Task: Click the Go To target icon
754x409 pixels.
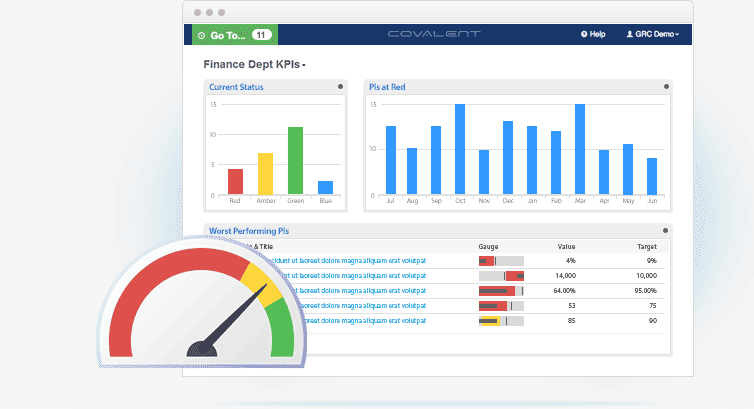Action: click(201, 36)
